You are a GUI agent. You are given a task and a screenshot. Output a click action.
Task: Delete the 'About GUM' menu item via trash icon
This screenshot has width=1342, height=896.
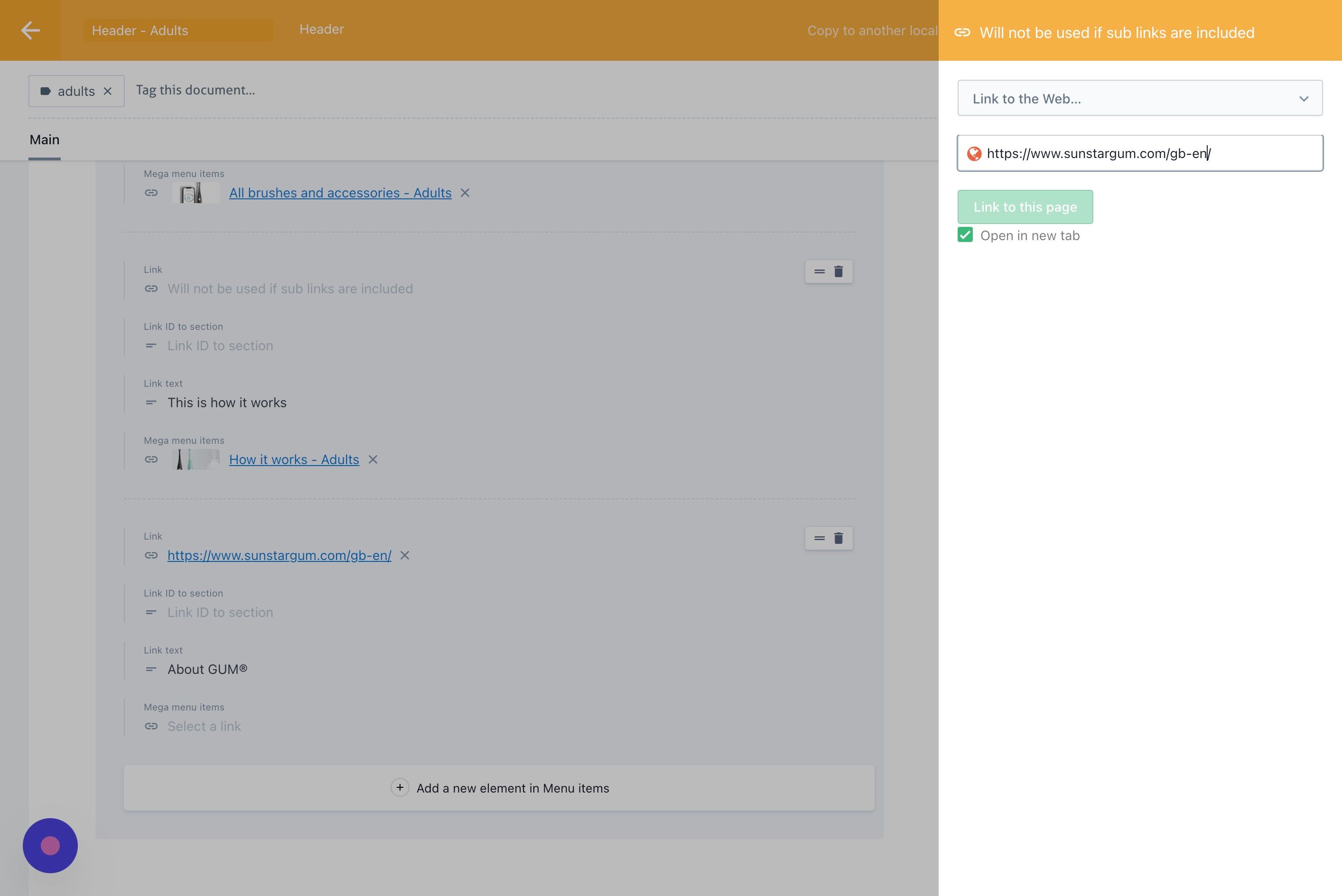click(838, 538)
